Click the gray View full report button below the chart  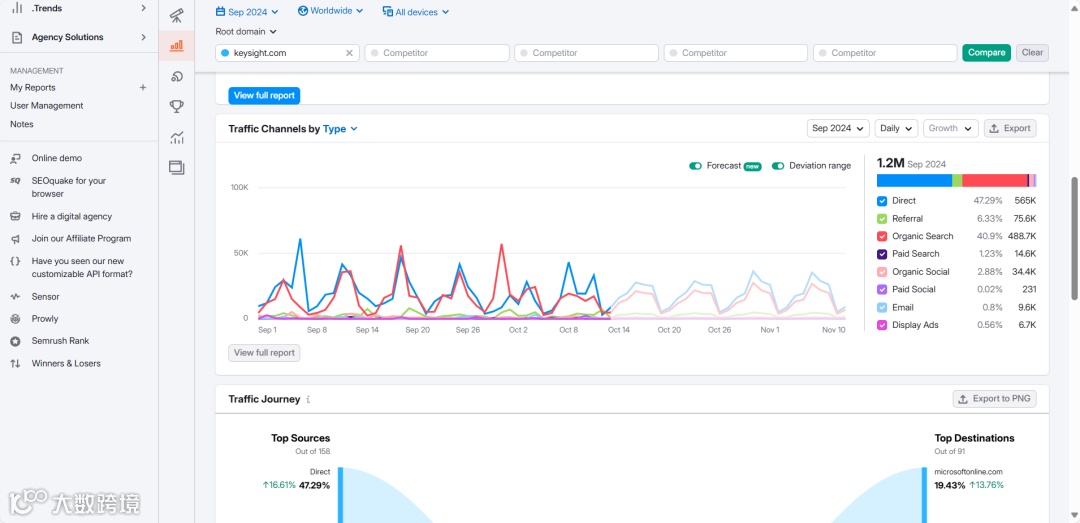[264, 353]
